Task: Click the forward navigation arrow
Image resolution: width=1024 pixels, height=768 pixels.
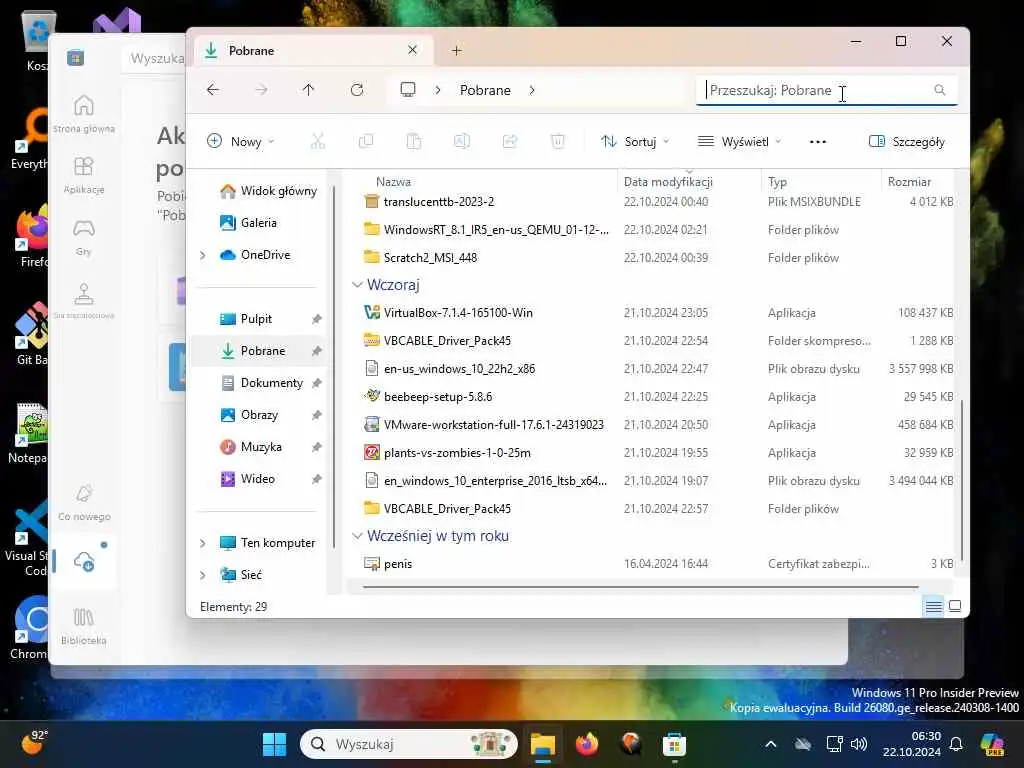Action: (261, 89)
